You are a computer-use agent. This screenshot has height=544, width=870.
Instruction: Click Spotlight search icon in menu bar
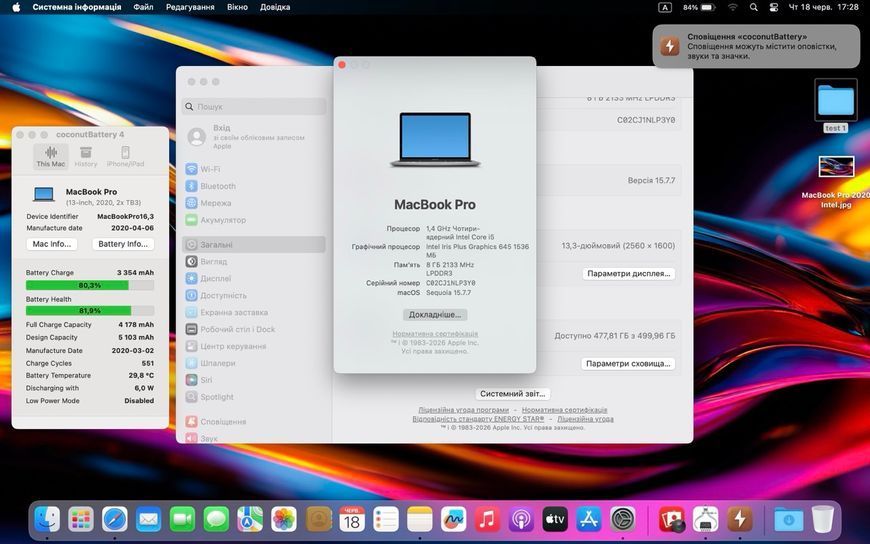tap(753, 7)
